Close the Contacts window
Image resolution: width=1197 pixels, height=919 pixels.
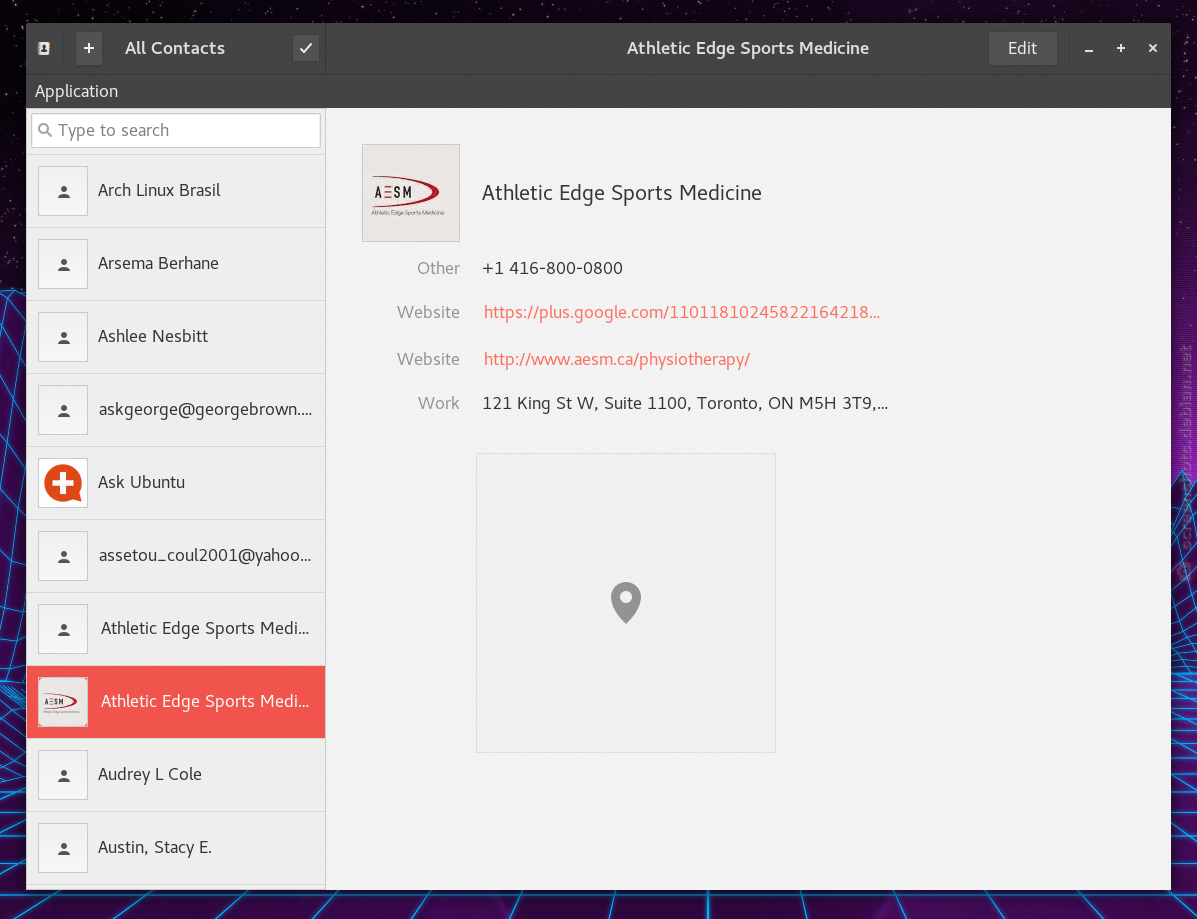(x=1153, y=48)
